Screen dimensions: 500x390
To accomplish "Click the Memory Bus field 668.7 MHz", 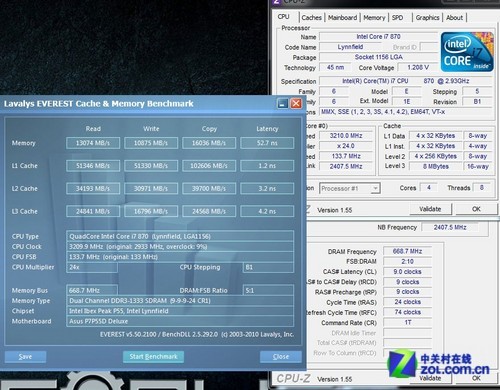I will click(x=92, y=290).
